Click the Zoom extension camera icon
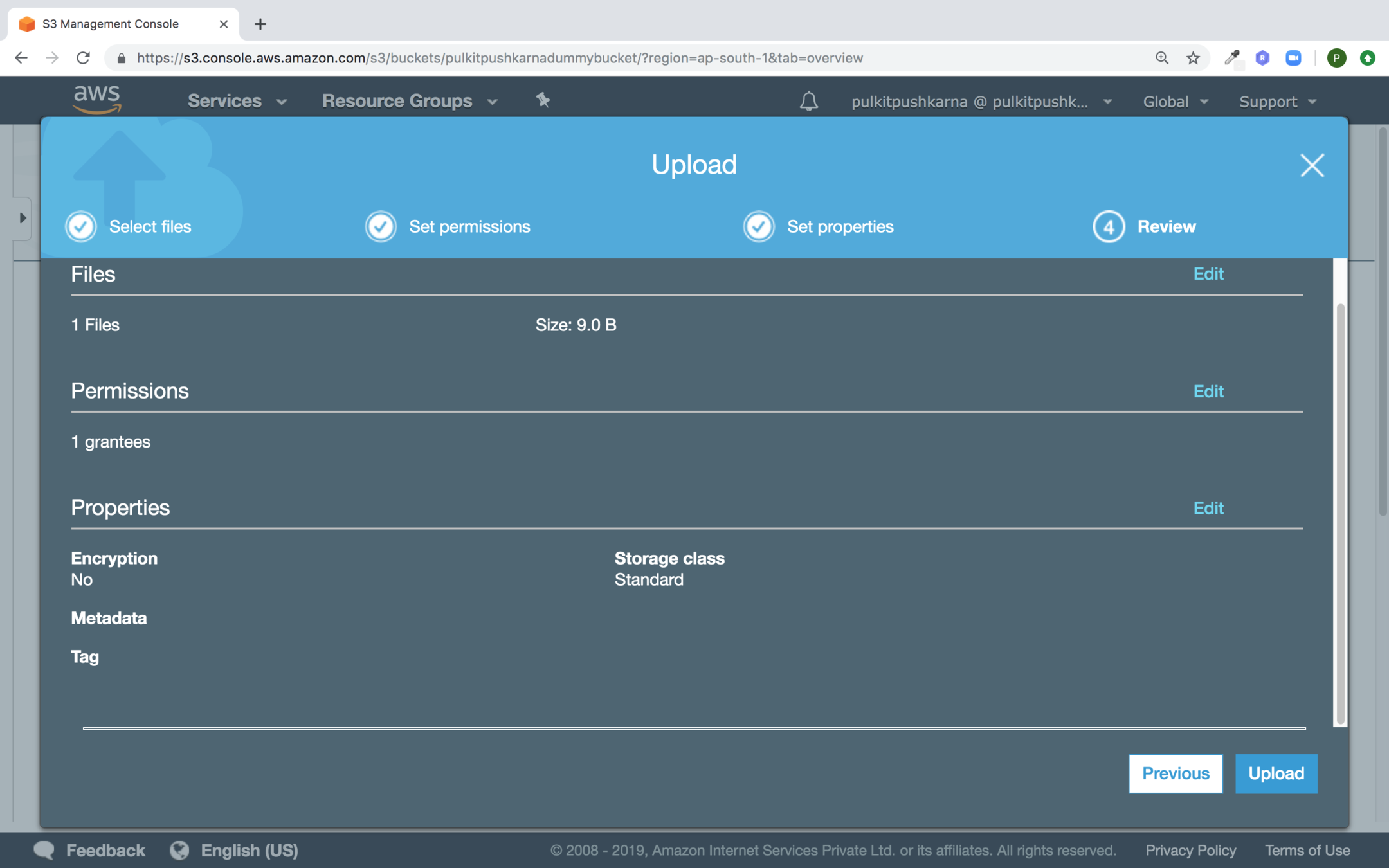The image size is (1389, 868). 1293,58
